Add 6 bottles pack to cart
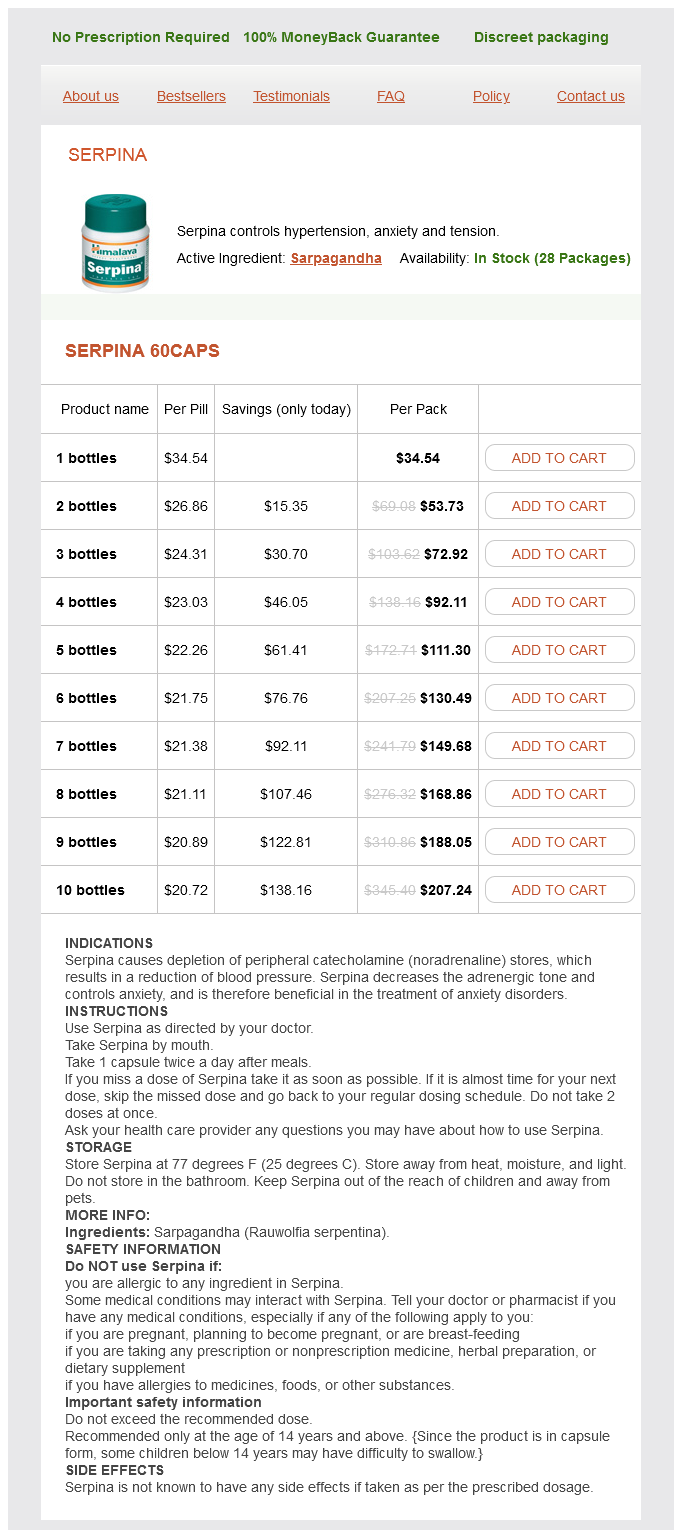The height and width of the screenshot is (1538, 682). click(x=559, y=698)
